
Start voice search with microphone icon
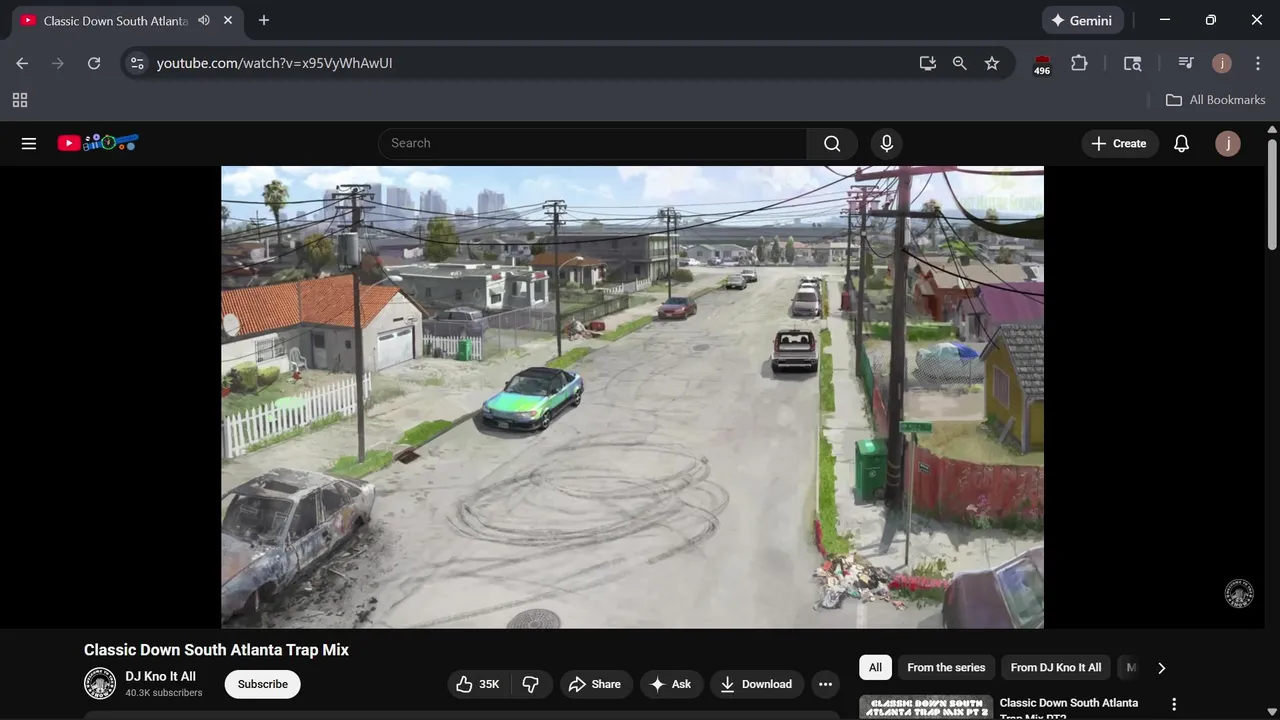pos(886,143)
